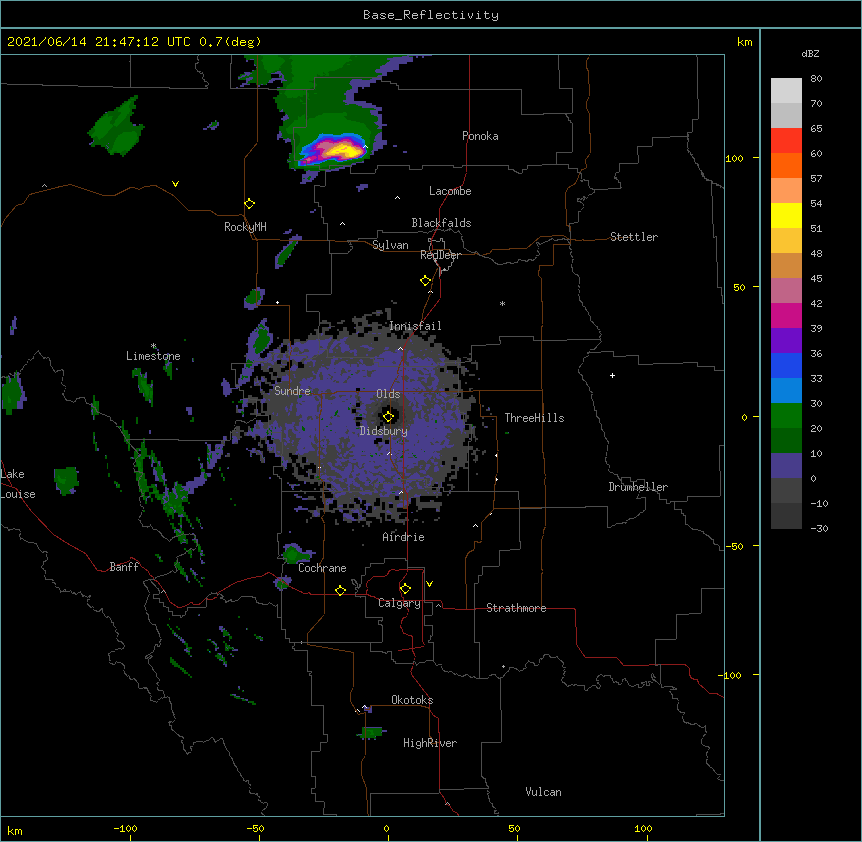Click the yellow diamond marker above Calgary label

405,589
